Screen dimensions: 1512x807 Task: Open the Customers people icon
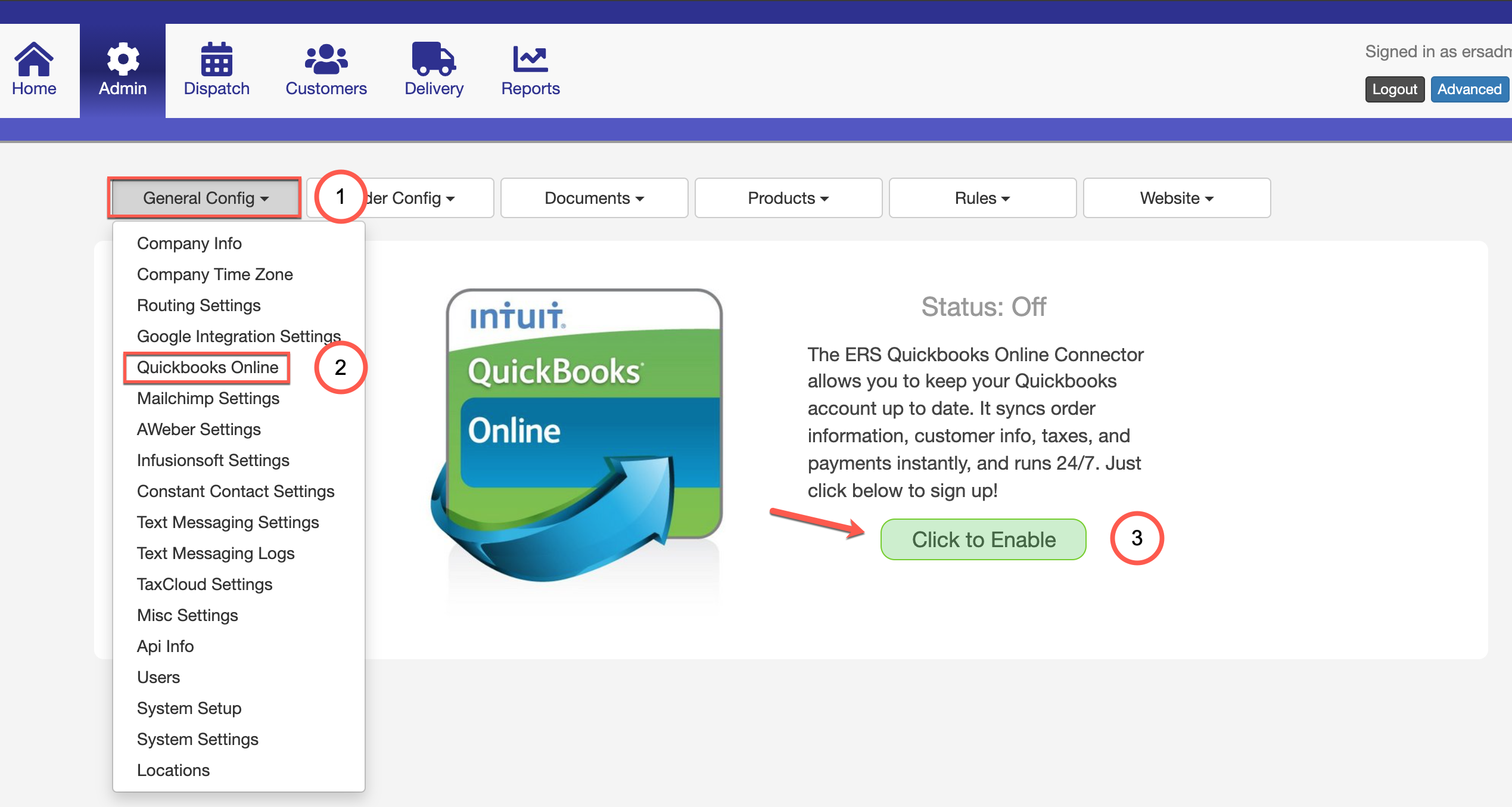click(326, 60)
